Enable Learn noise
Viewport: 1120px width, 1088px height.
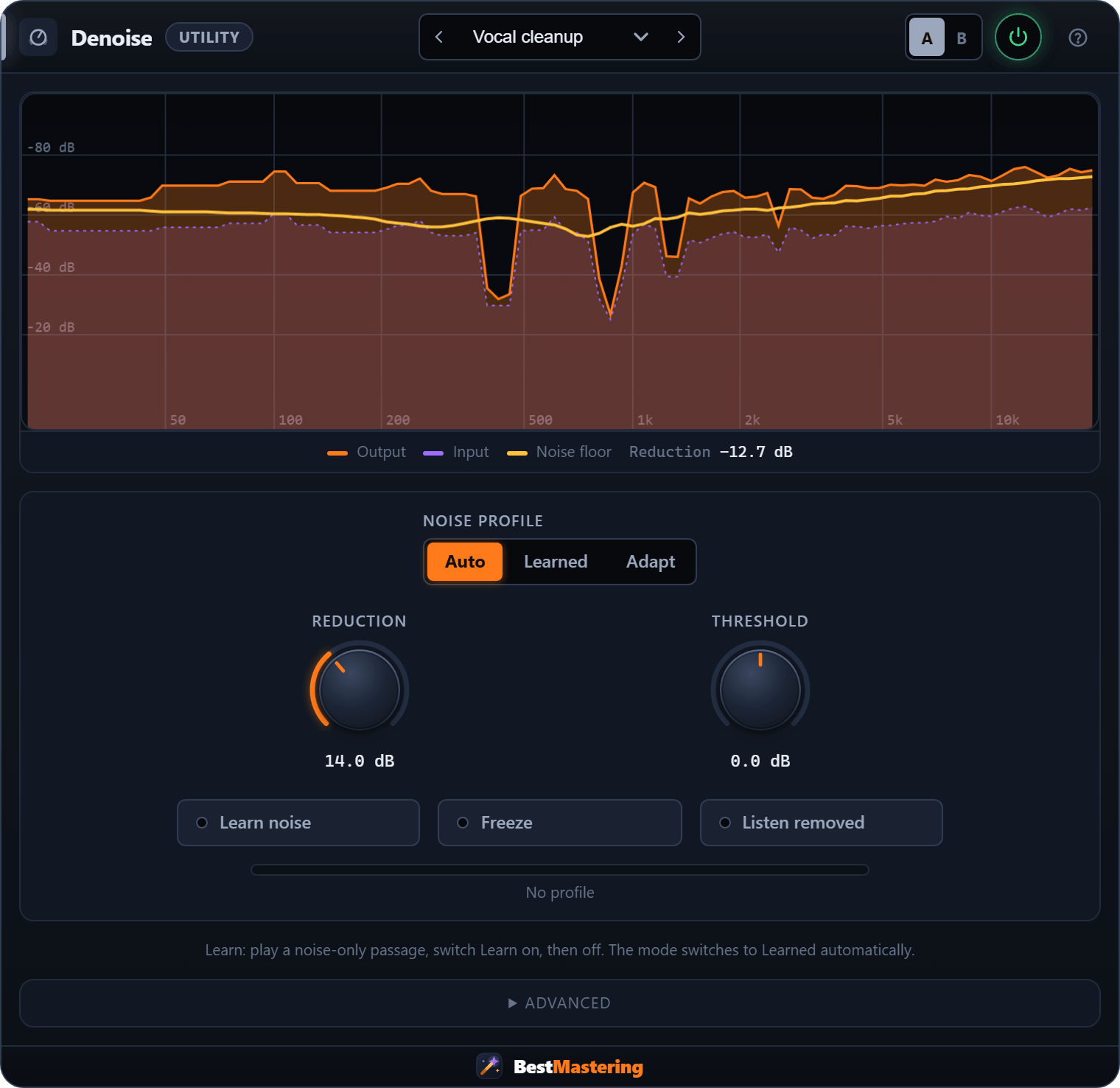click(x=298, y=823)
